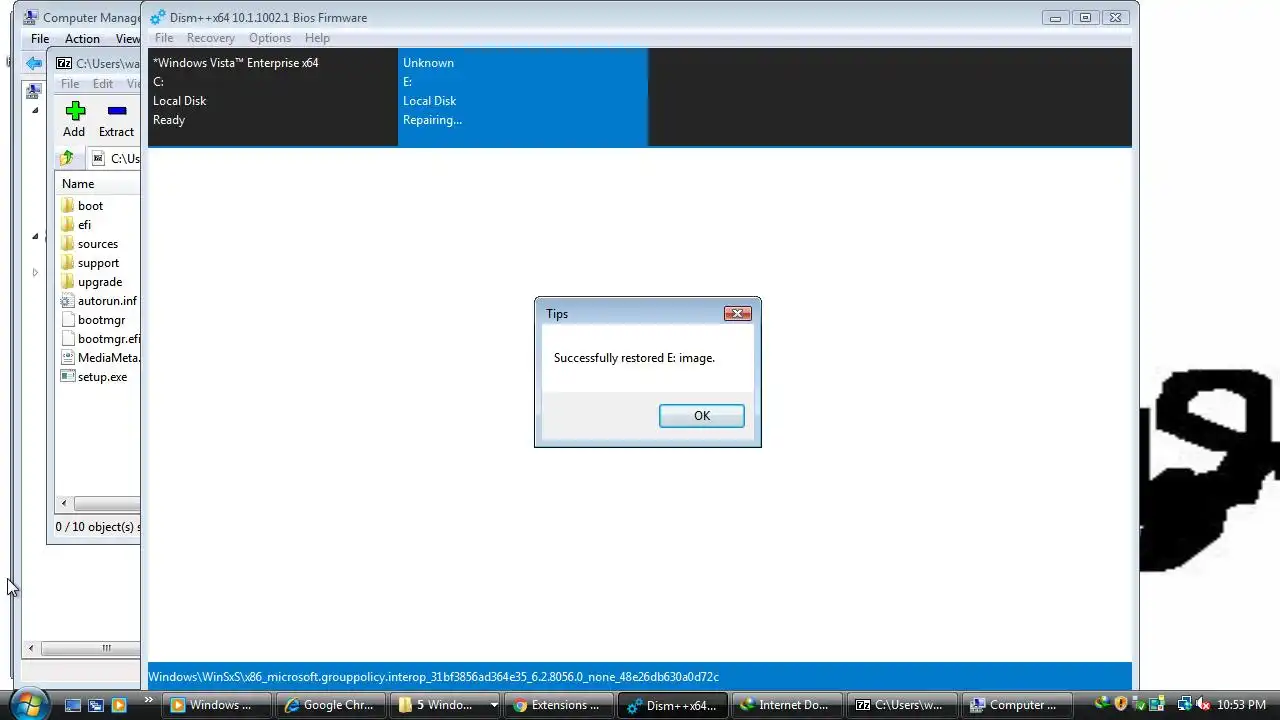Close the Tips dialog with its X
The image size is (1280, 720).
(737, 313)
